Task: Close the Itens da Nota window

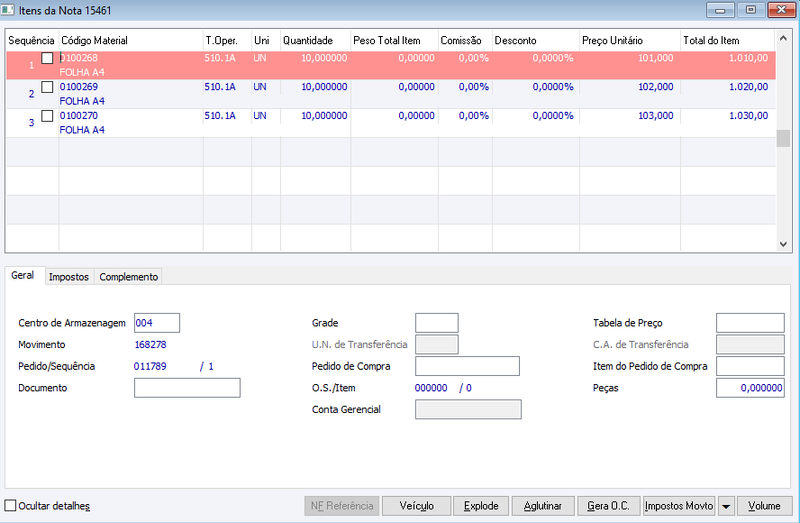Action: click(782, 10)
